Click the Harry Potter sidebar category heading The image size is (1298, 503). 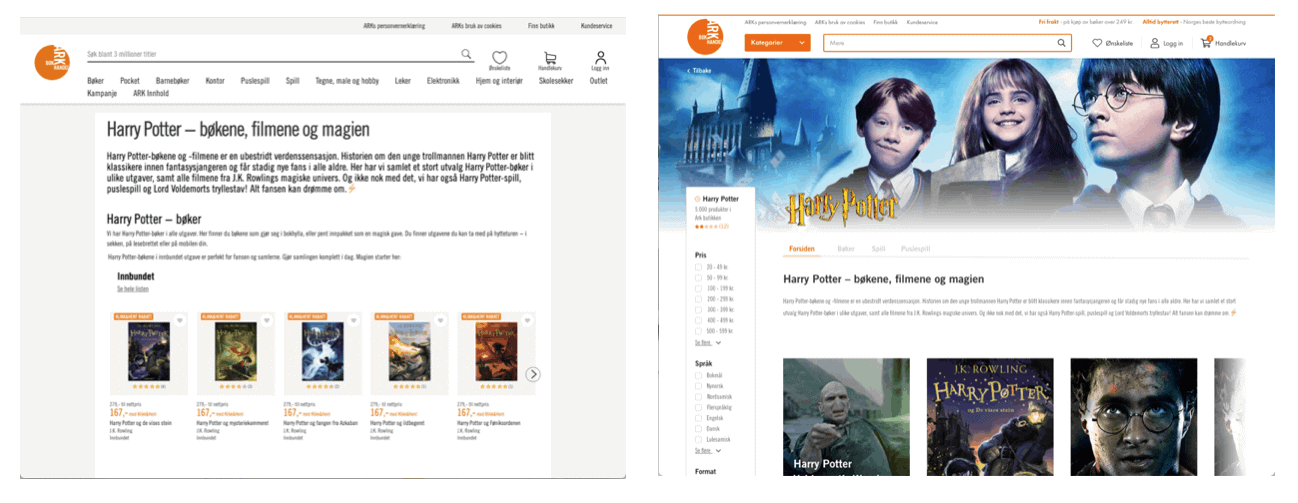tap(720, 199)
